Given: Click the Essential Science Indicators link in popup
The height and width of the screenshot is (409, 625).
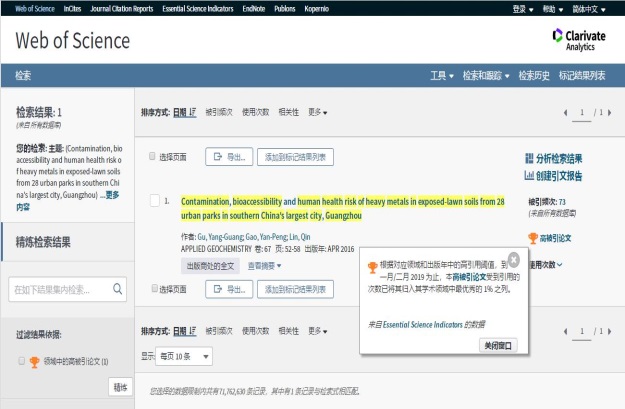Looking at the screenshot, I should click(x=423, y=324).
